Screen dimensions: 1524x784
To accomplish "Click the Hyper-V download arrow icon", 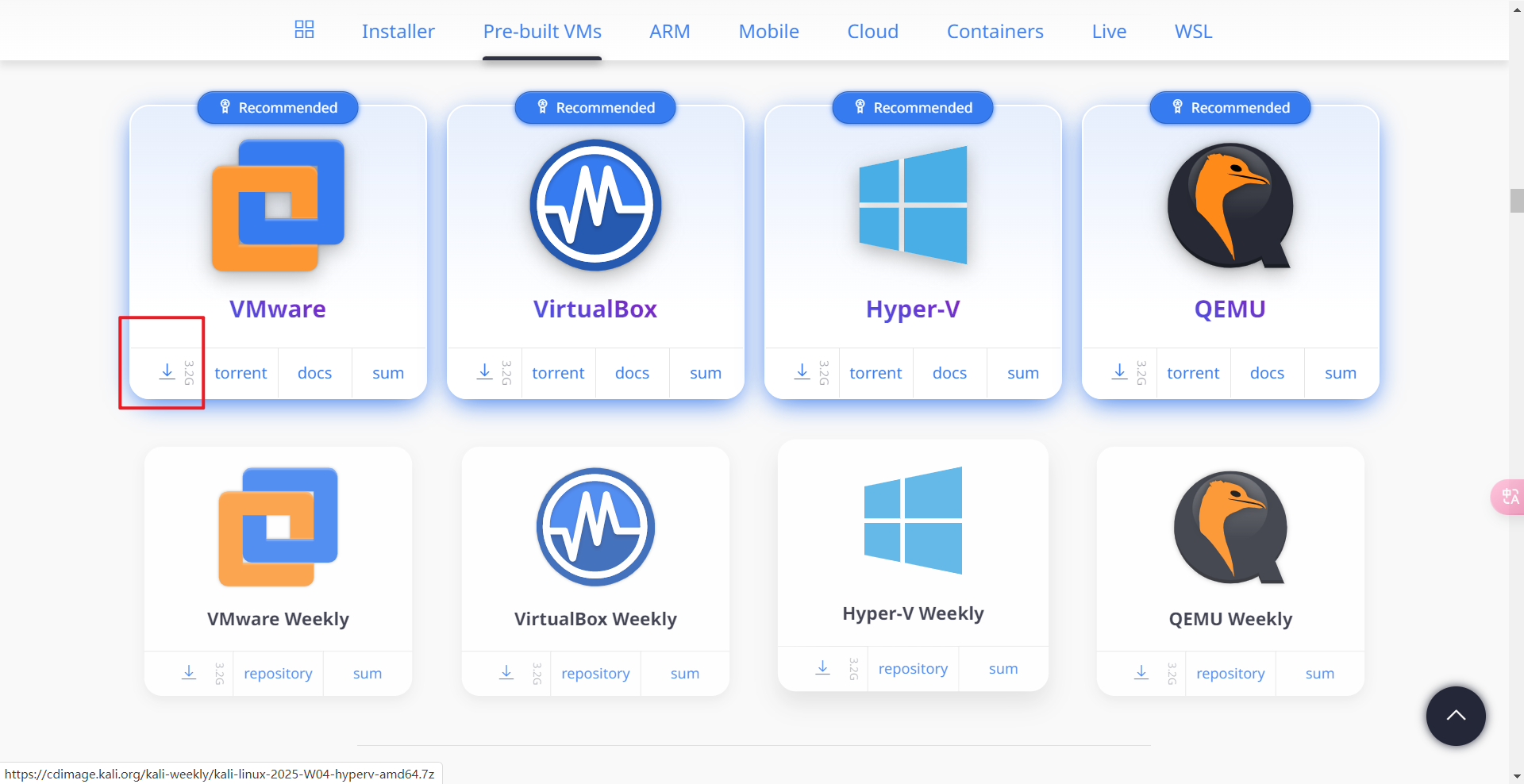I will pos(802,371).
